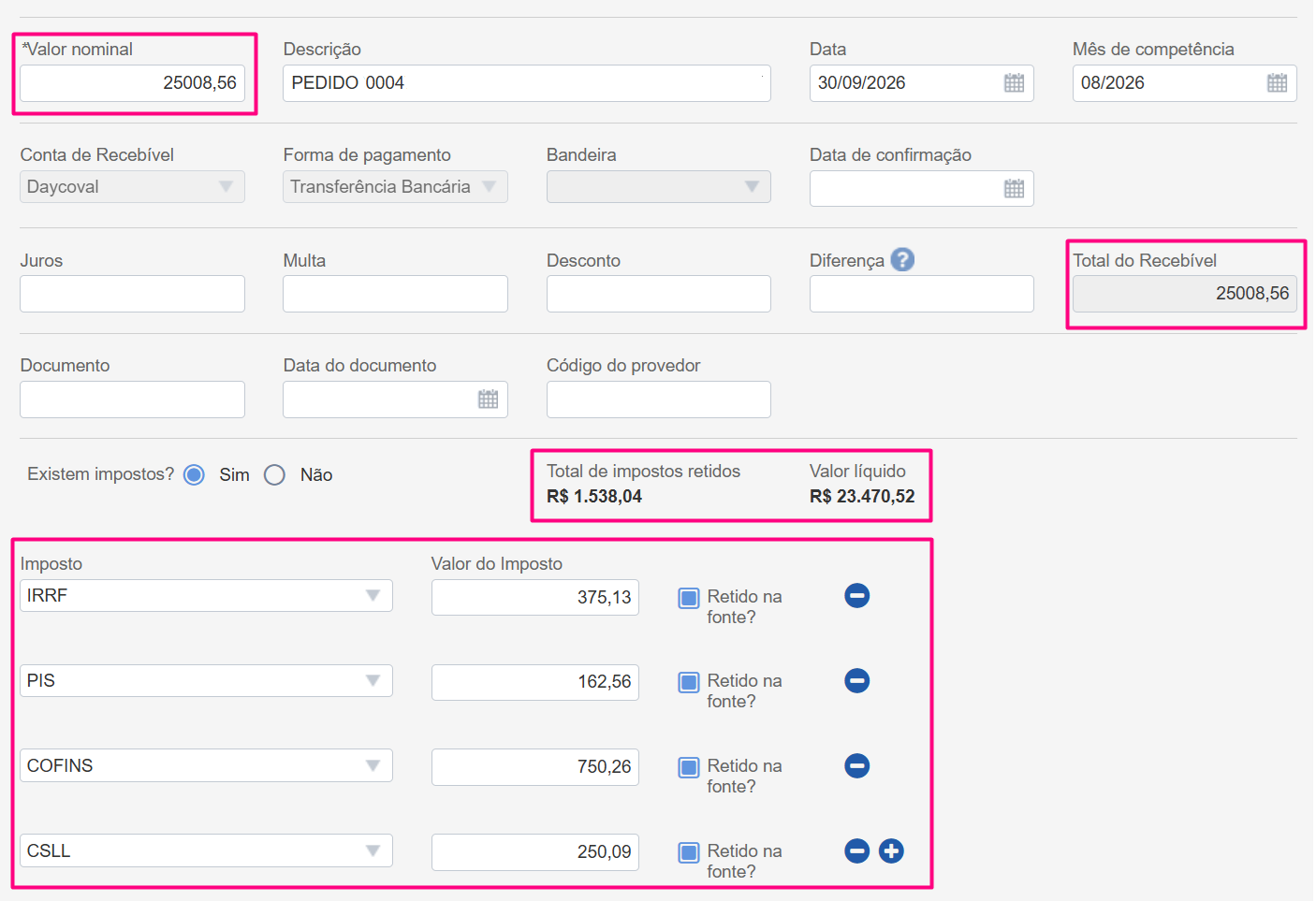This screenshot has height=901, width=1316.
Task: Click the Valor do Imposto column label
Action: tap(497, 564)
